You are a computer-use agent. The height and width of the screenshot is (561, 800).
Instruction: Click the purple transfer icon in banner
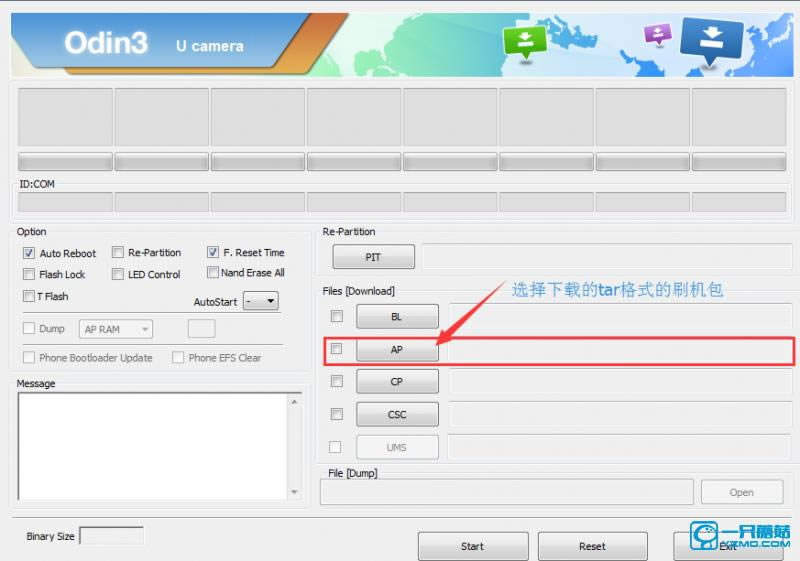657,35
